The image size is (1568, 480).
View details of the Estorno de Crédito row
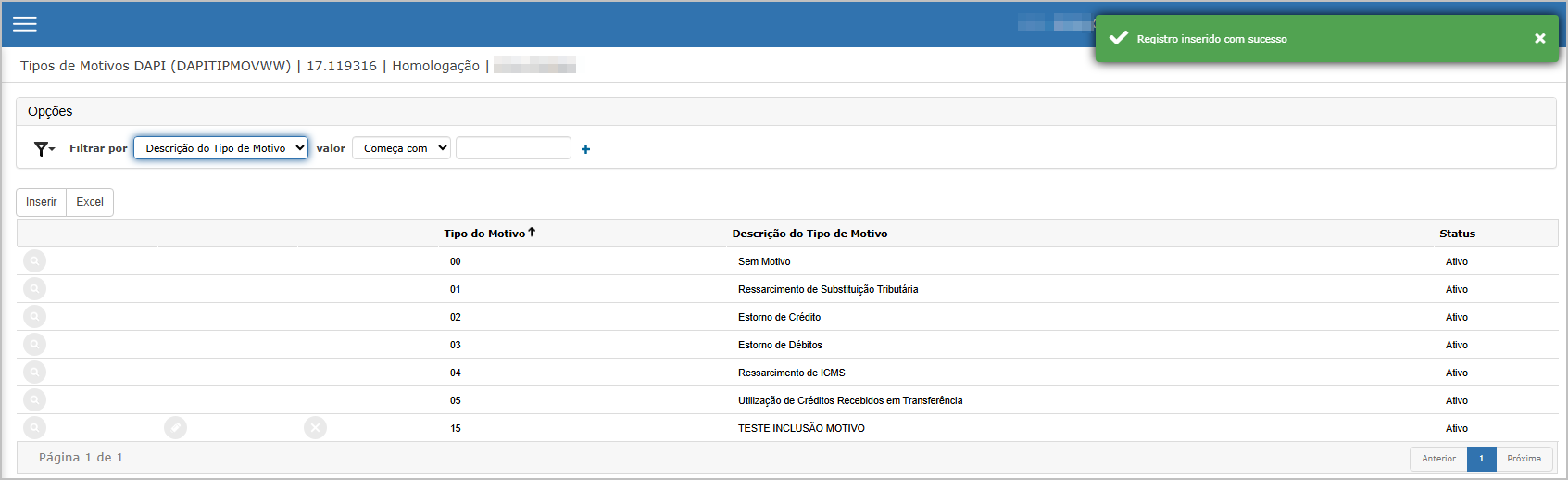click(x=34, y=317)
